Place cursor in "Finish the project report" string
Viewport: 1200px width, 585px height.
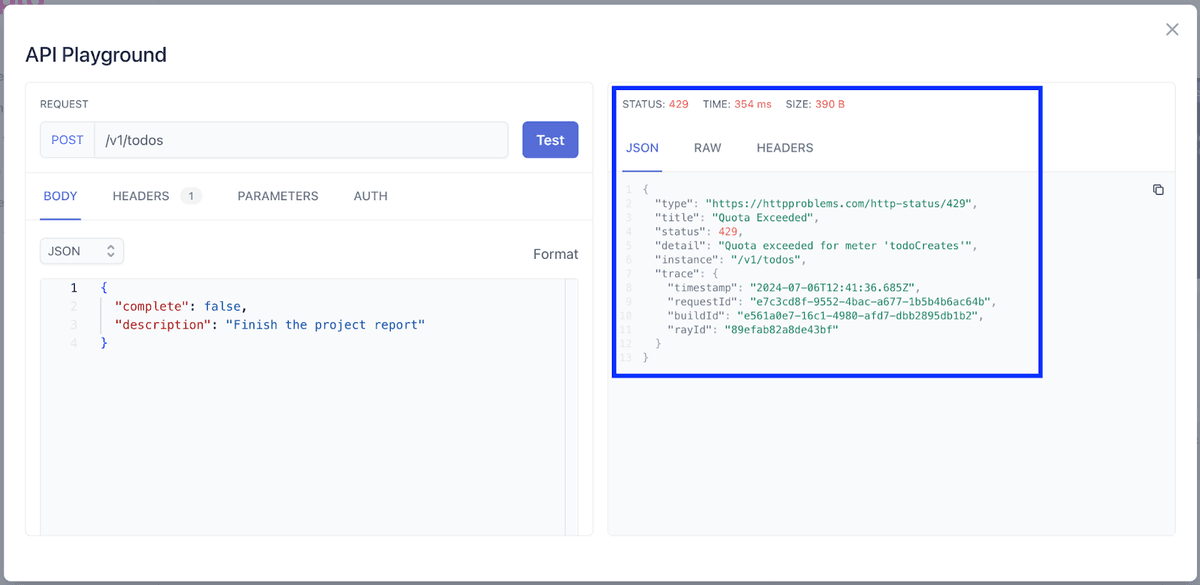325,325
